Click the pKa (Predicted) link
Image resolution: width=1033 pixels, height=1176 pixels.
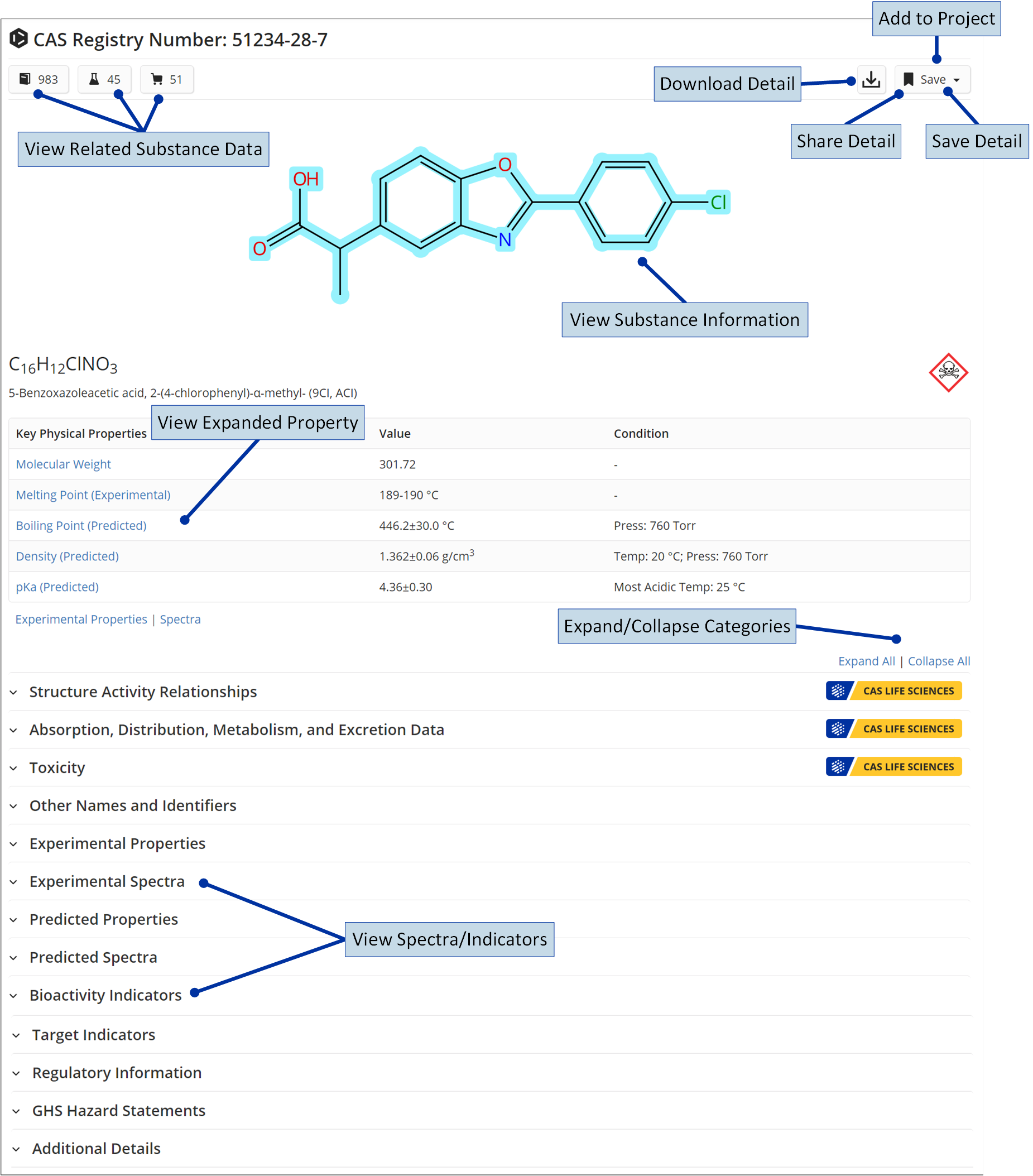coord(57,587)
